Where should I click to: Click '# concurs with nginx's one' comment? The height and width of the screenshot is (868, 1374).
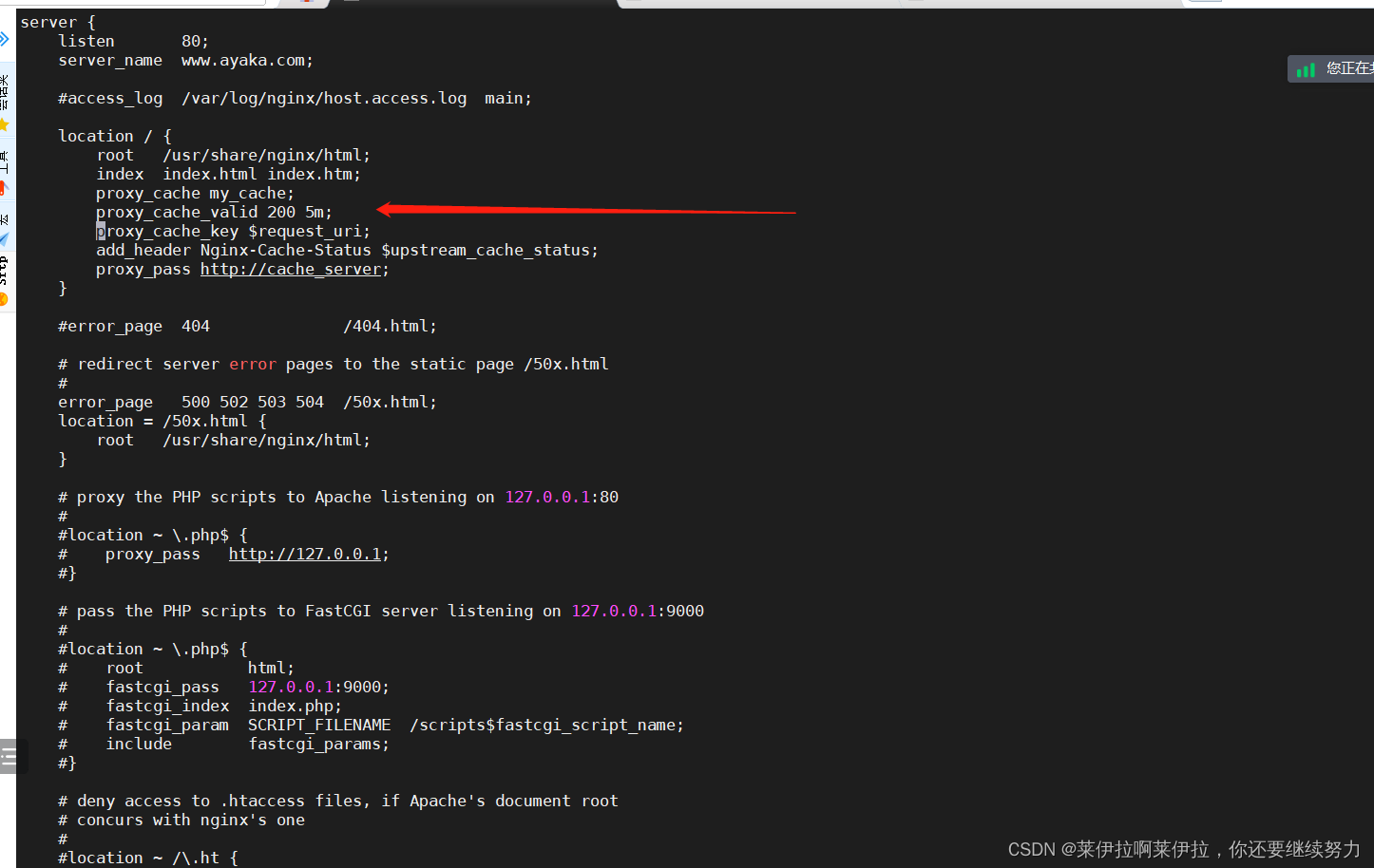tap(181, 821)
